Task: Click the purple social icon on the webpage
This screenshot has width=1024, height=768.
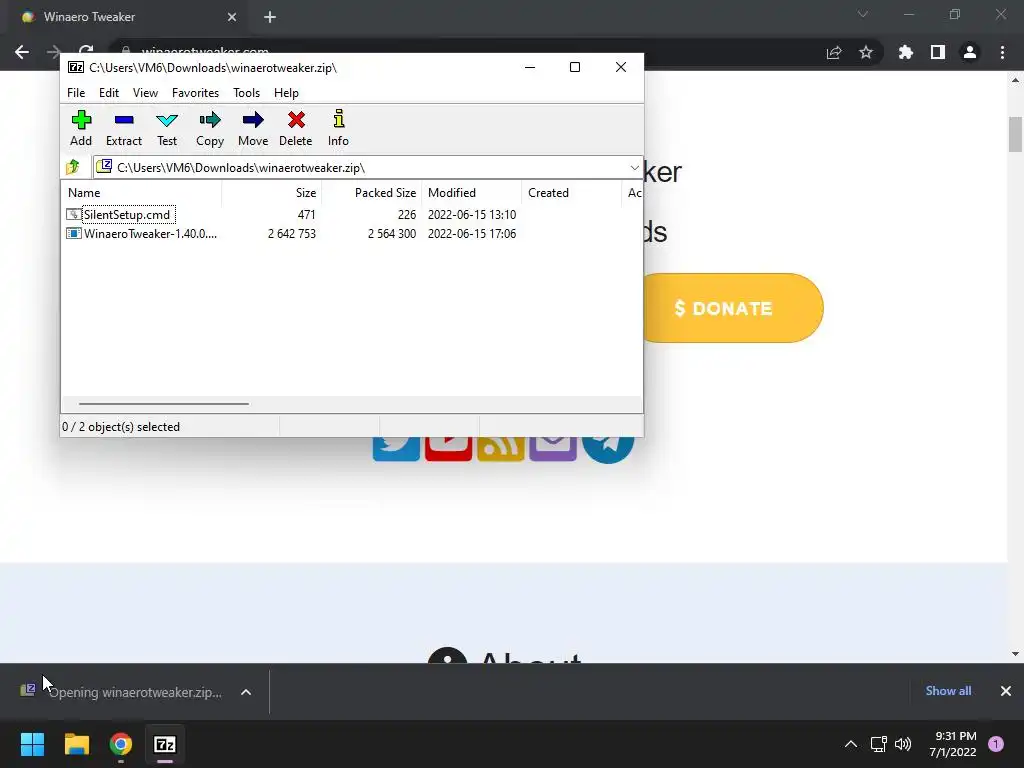Action: click(553, 449)
